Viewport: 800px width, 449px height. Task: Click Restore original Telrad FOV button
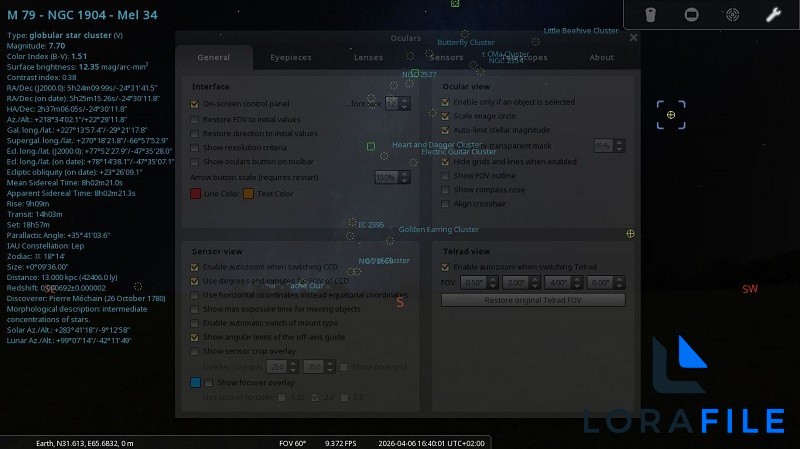(533, 300)
